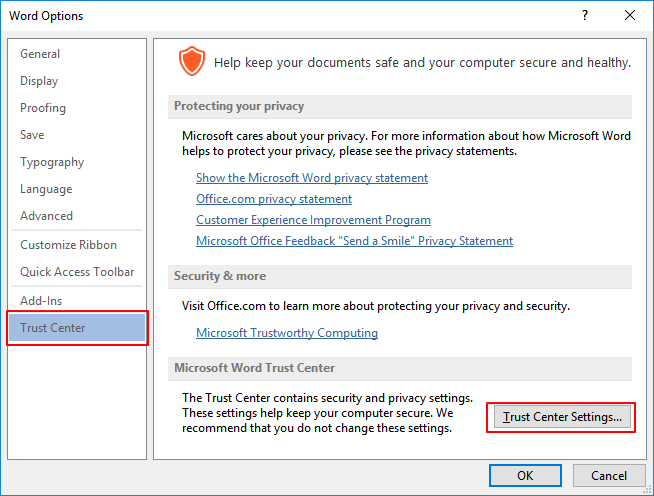Image resolution: width=654 pixels, height=496 pixels.
Task: Open the Customer Experience Improvement Program link
Action: click(x=313, y=220)
